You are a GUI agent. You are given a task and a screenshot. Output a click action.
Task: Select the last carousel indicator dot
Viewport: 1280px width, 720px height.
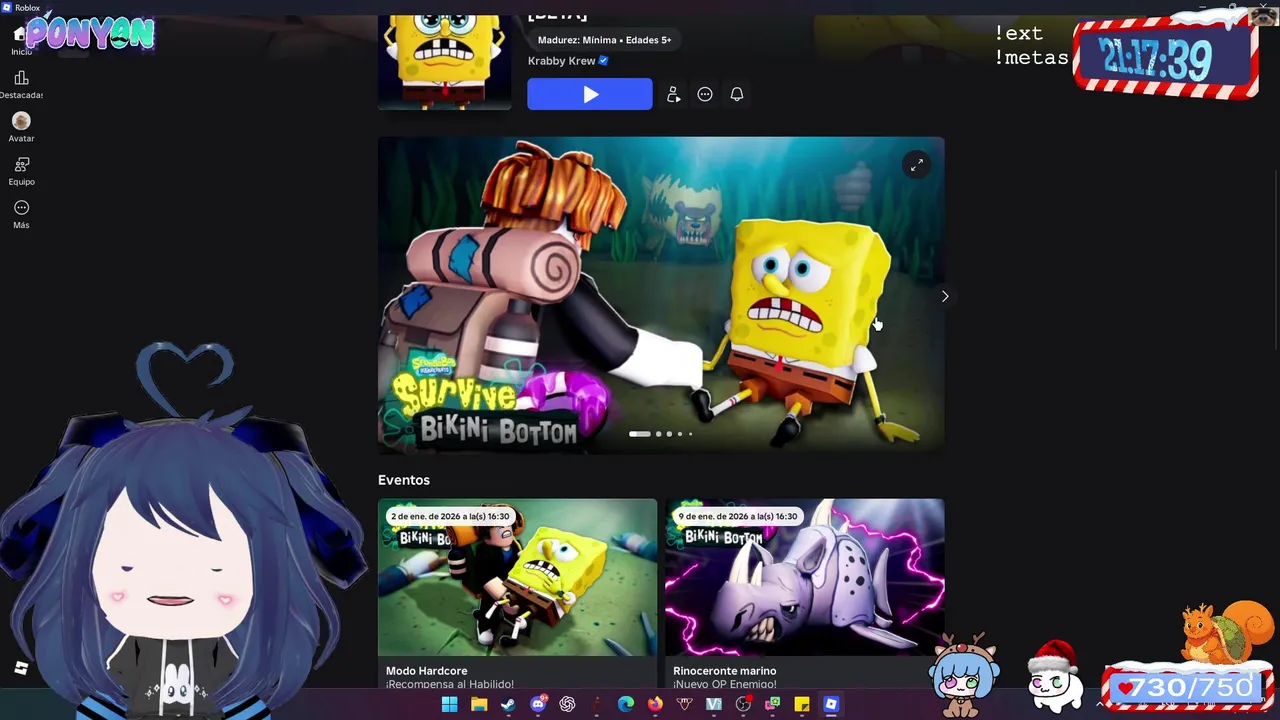690,434
